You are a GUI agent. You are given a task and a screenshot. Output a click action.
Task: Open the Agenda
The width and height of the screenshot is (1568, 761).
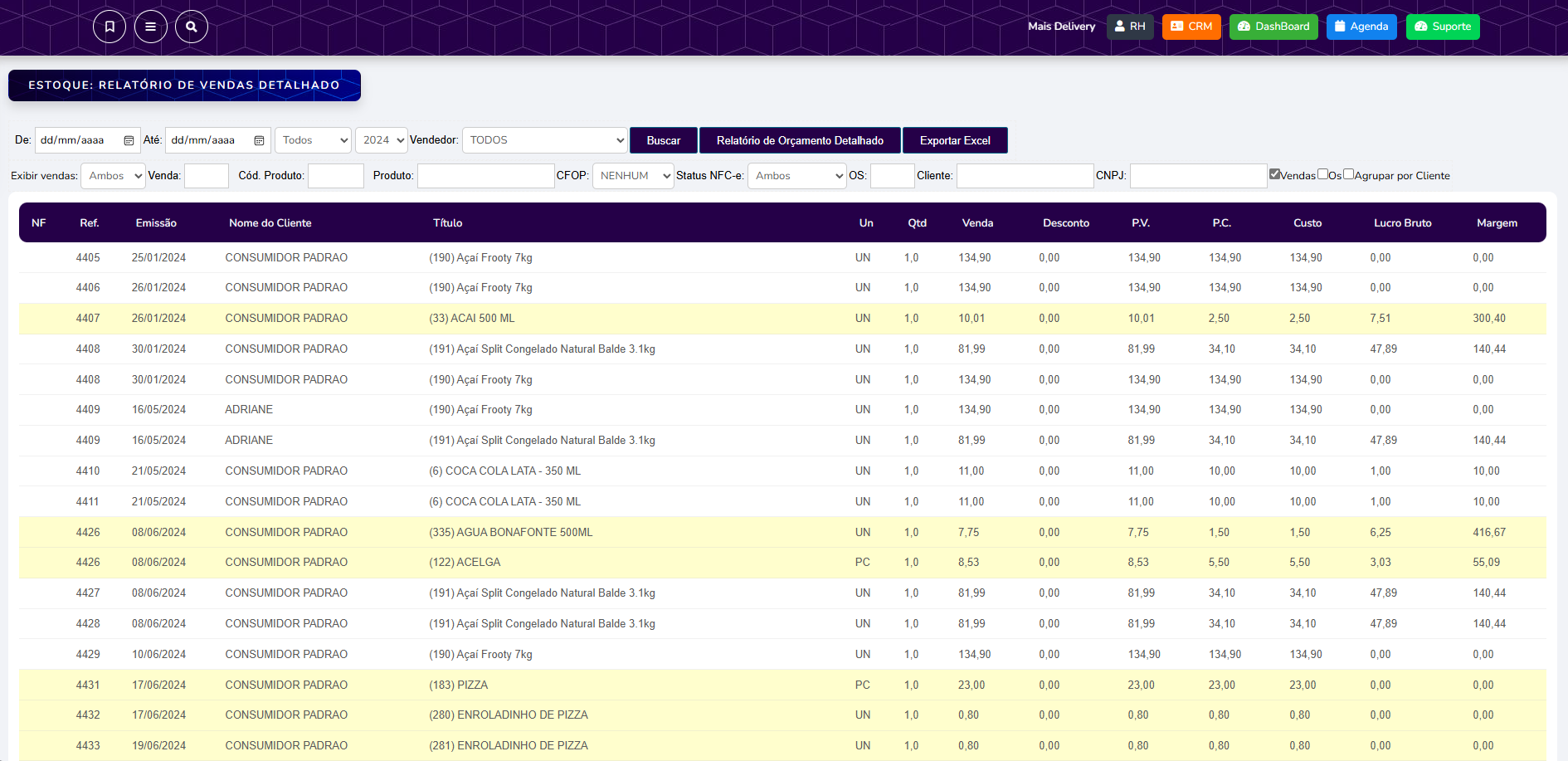[x=1361, y=27]
